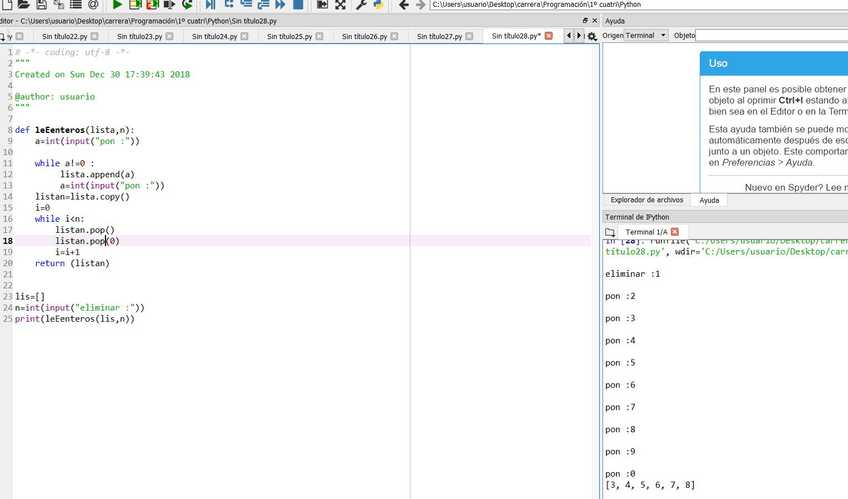Open the Origen Terminal dropdown
Viewport: 848px width, 499px height.
tap(646, 36)
